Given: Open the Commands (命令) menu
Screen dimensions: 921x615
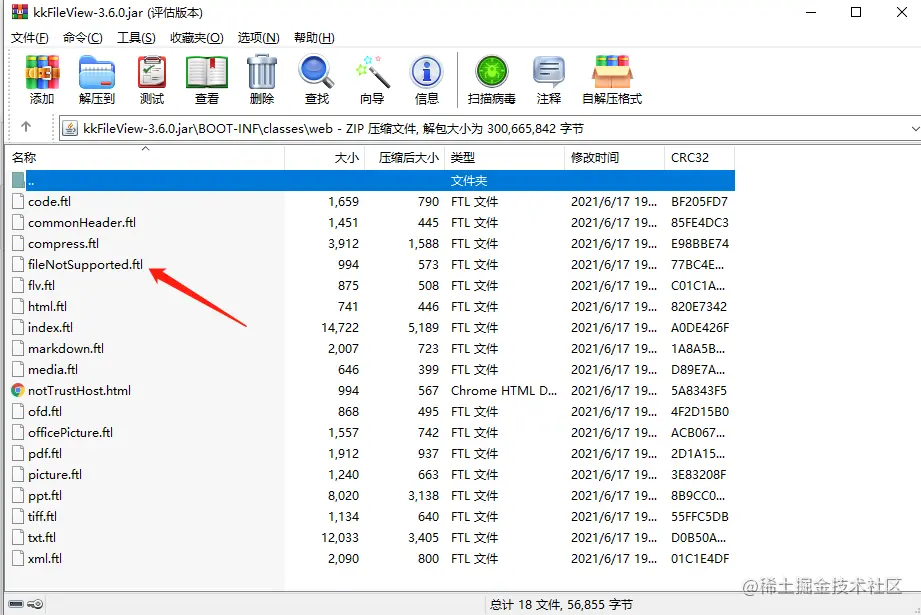Looking at the screenshot, I should 83,38.
